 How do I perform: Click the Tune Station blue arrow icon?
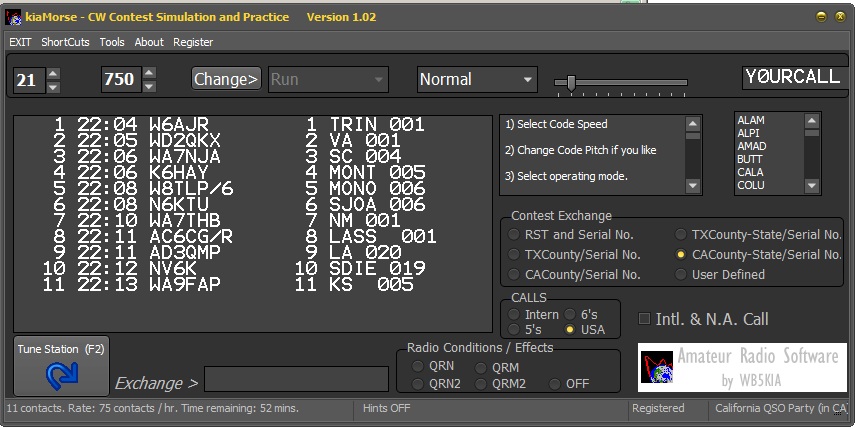[61, 375]
